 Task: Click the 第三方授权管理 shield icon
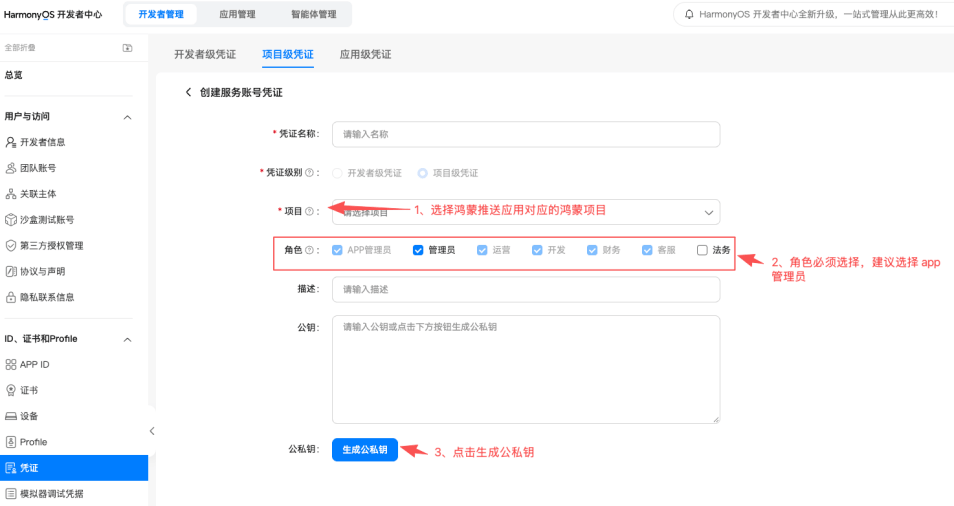[x=10, y=246]
